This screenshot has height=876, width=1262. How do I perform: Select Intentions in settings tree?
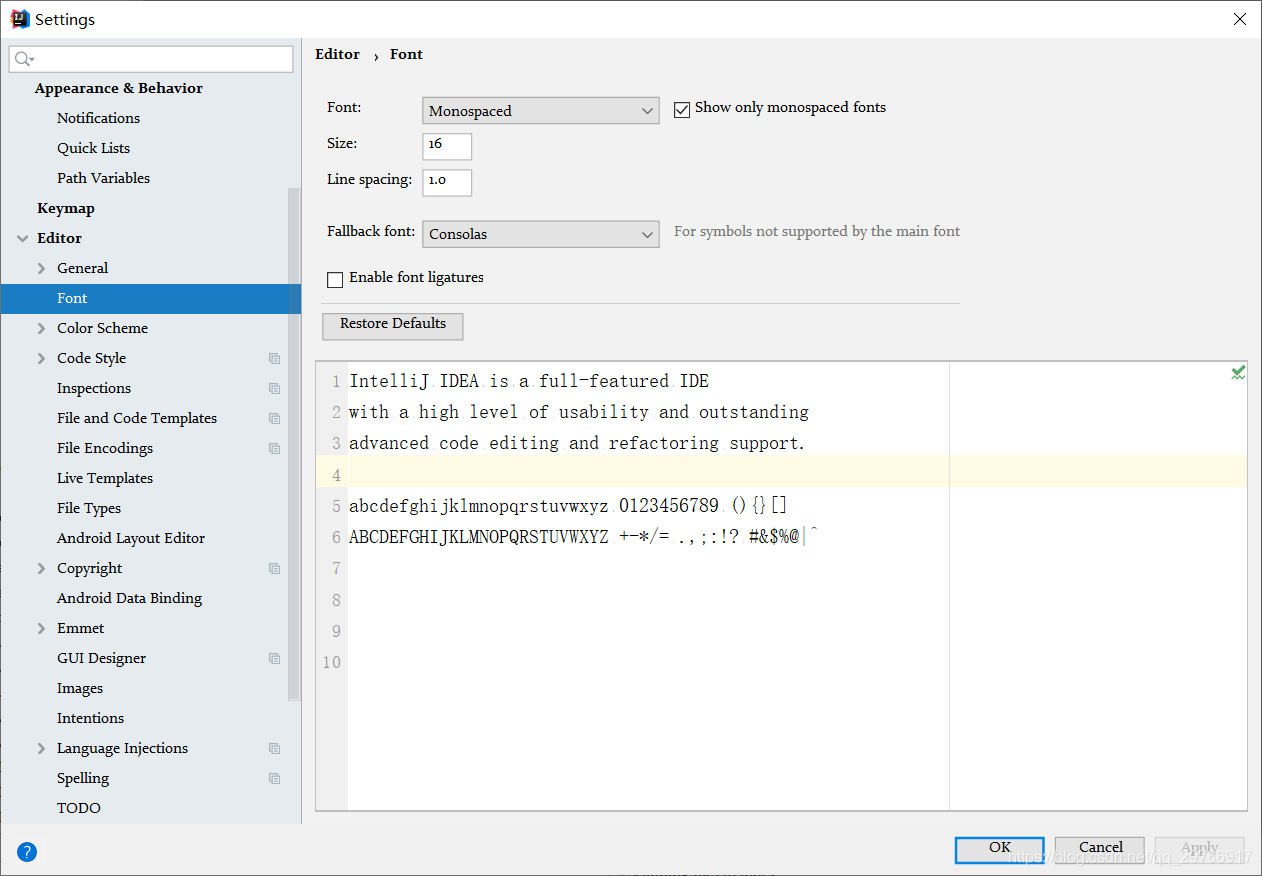pos(90,718)
